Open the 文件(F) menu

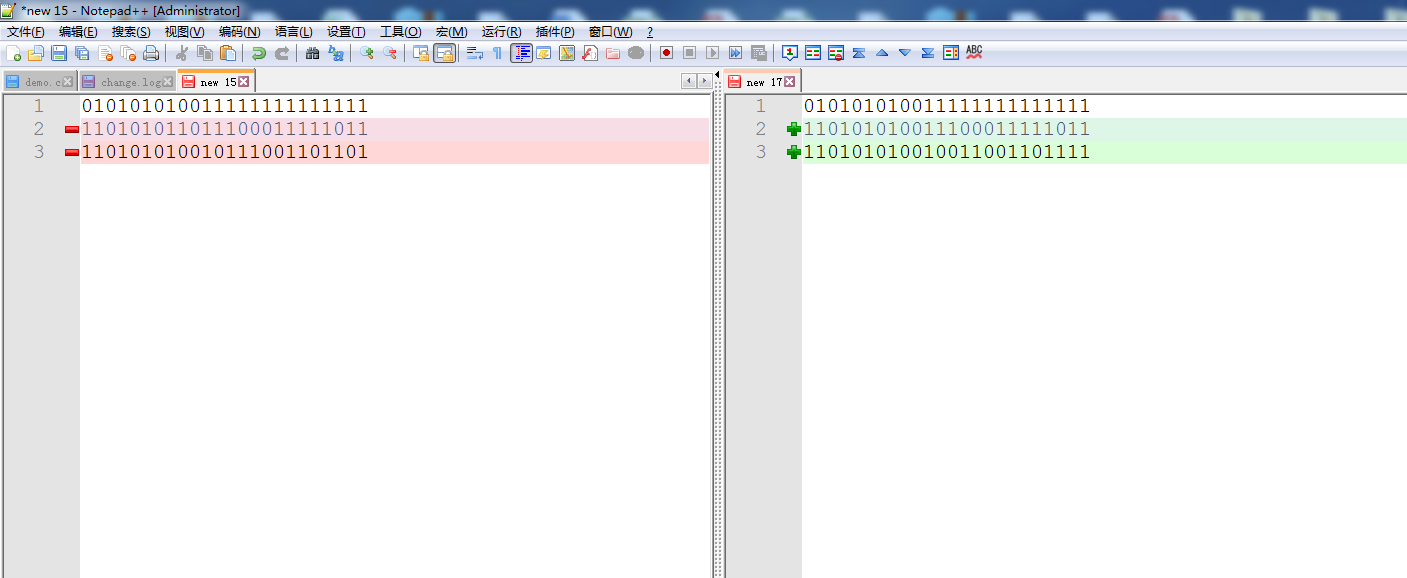point(26,32)
